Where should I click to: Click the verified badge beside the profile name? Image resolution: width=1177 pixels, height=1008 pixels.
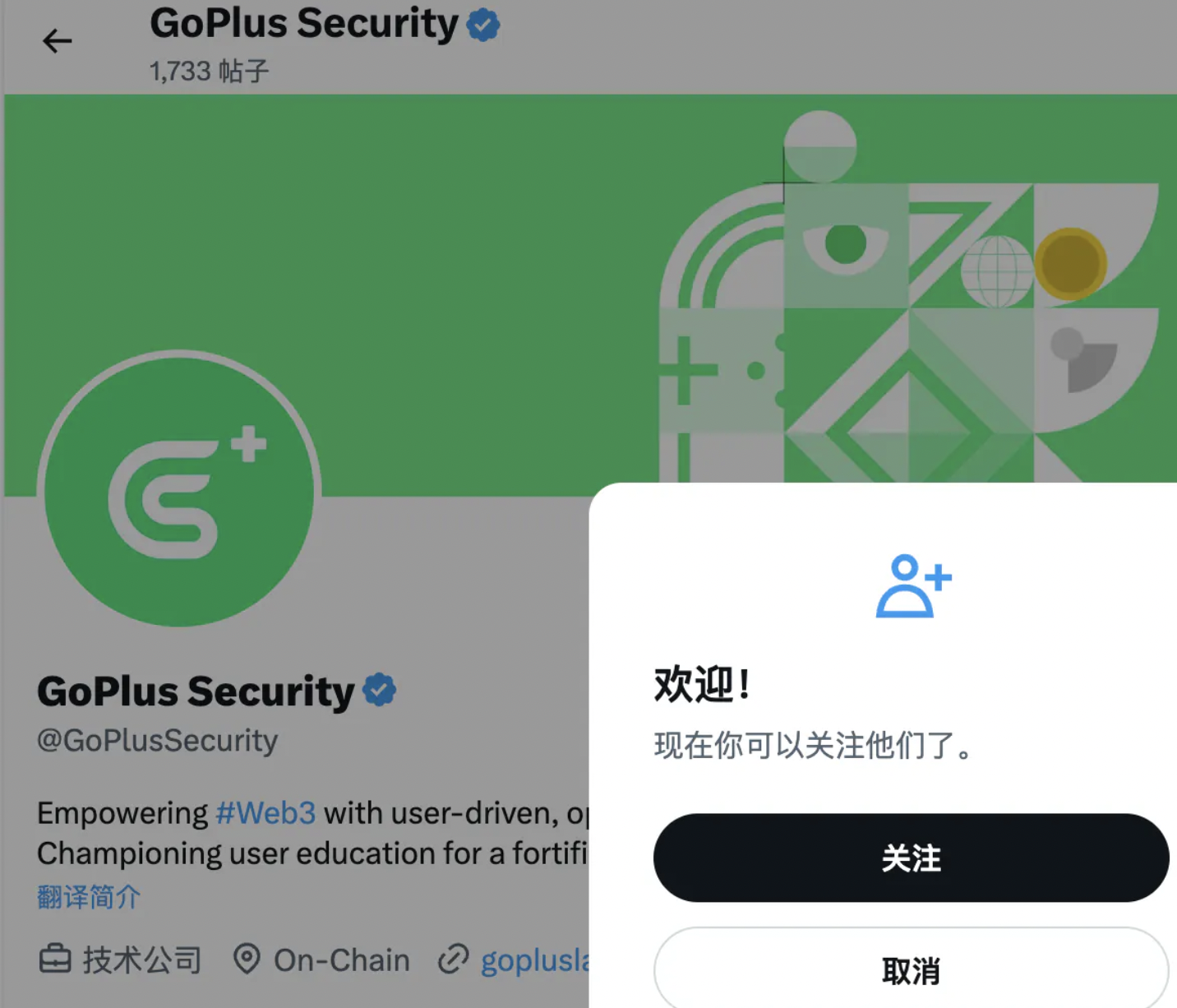(379, 690)
